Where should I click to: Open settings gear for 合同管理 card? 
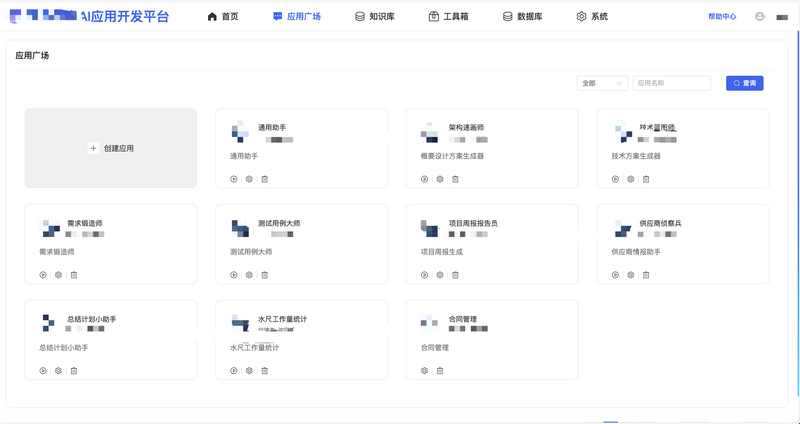(424, 371)
